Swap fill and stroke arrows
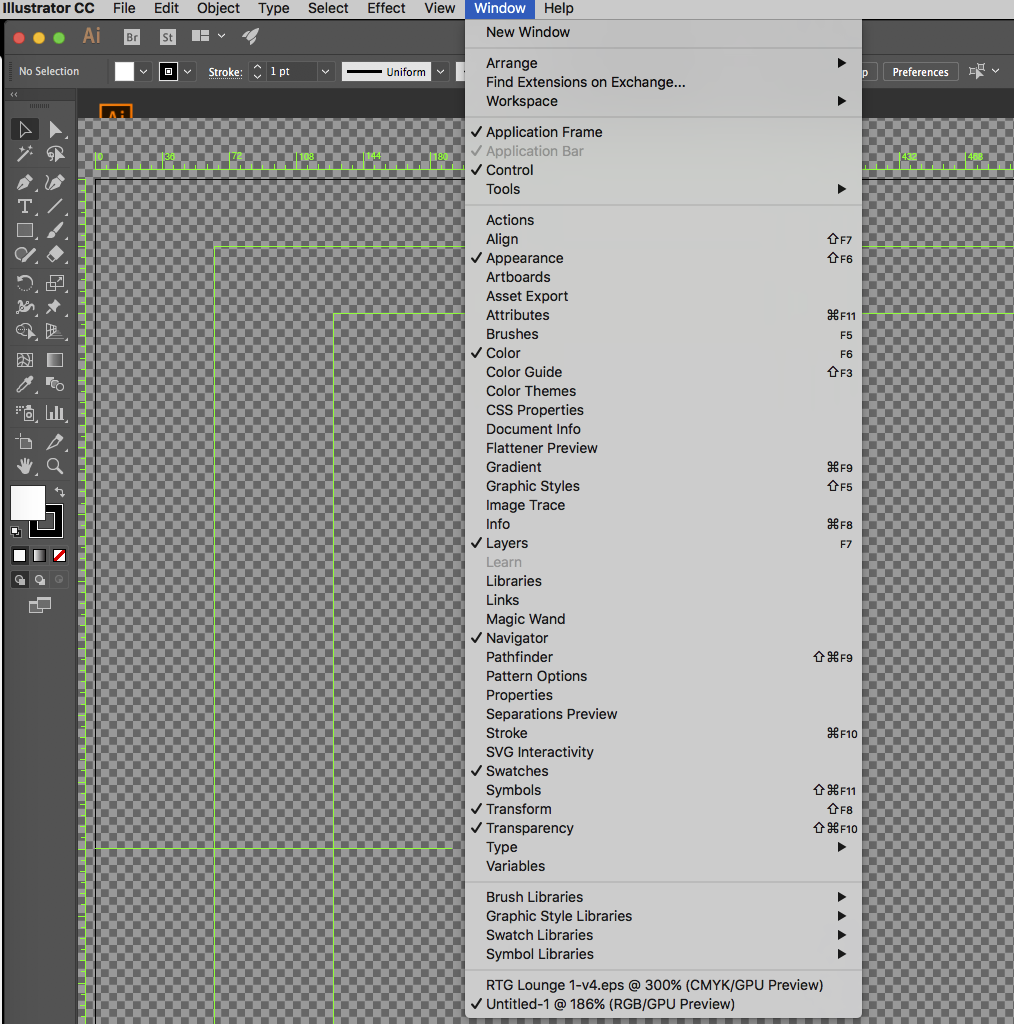 60,491
